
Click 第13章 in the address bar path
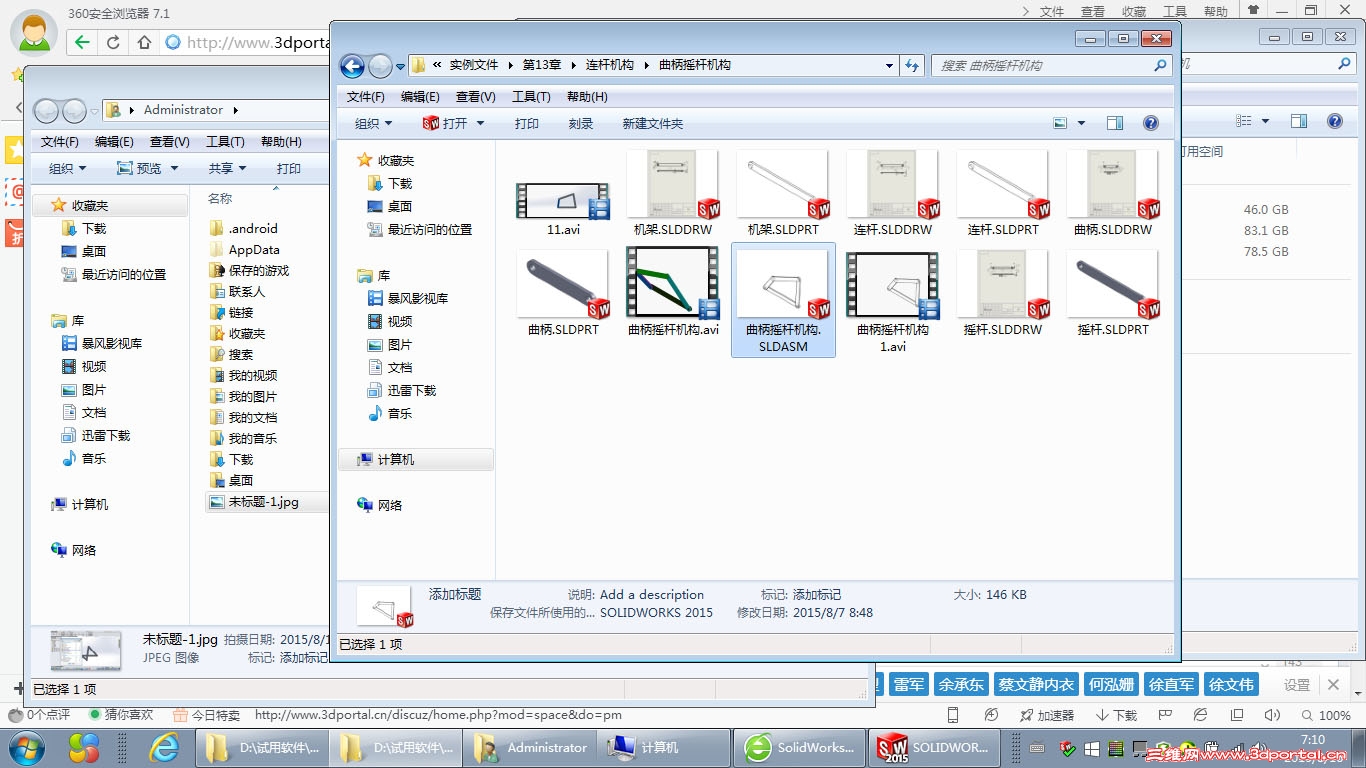(542, 65)
